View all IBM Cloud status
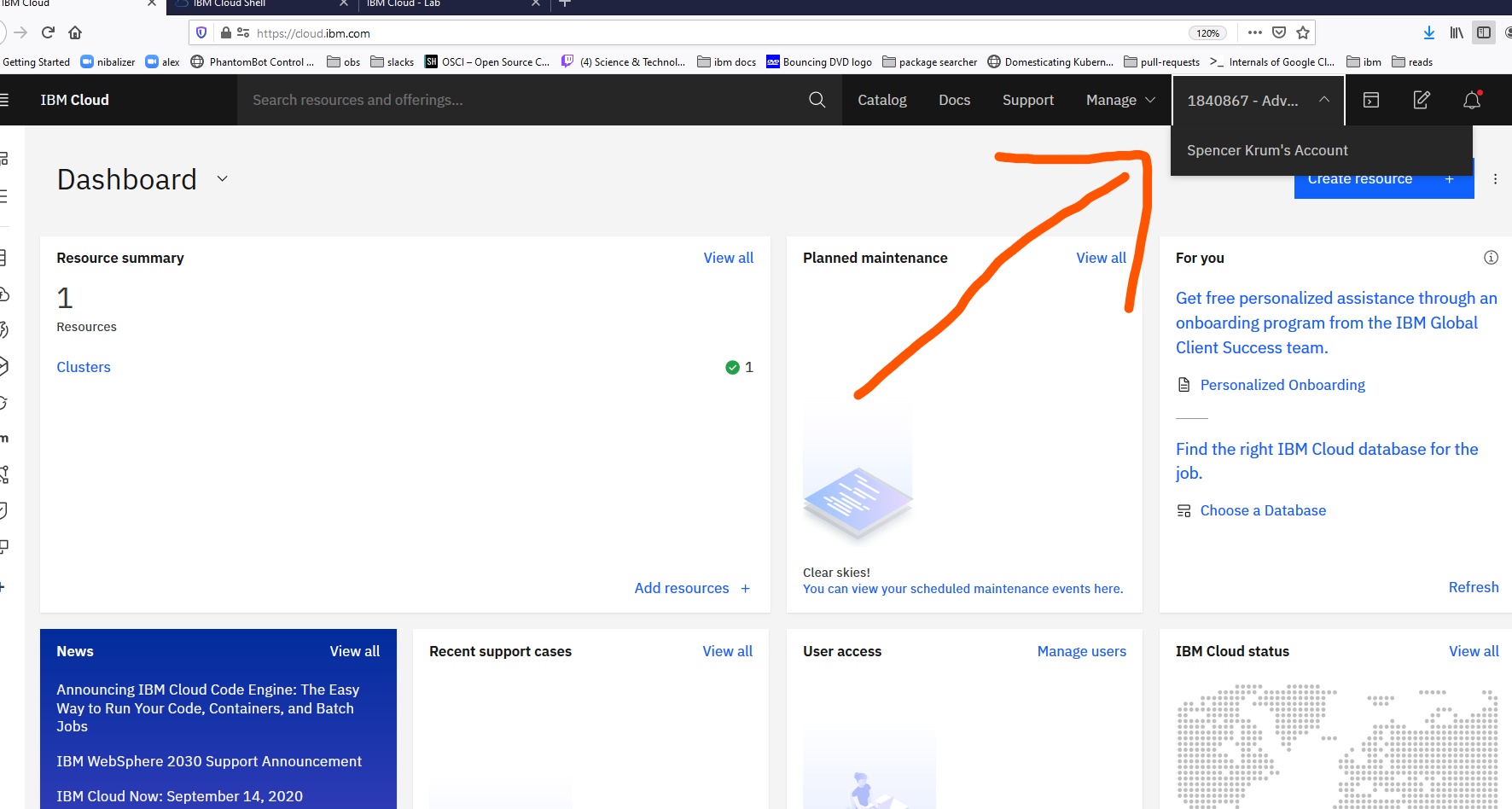This screenshot has height=809, width=1512. (1474, 651)
